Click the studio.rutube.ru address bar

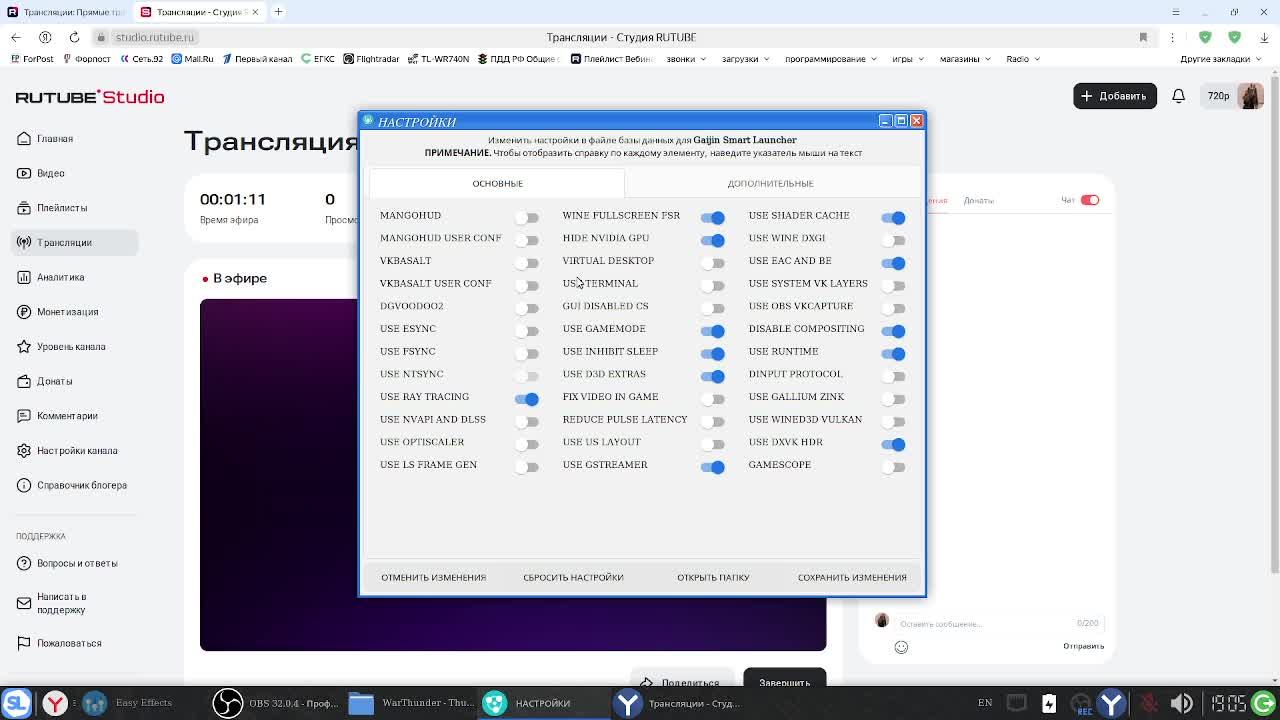coord(154,37)
